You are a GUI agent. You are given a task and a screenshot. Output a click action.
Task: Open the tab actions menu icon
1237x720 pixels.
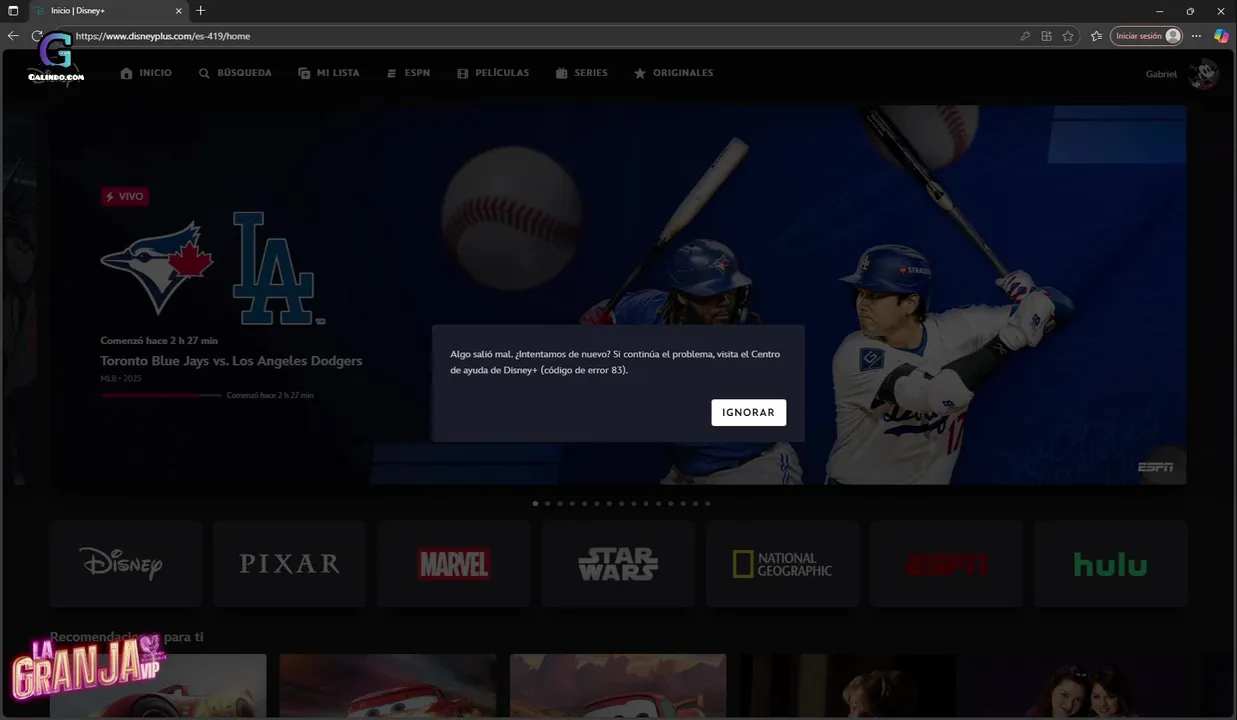point(13,10)
